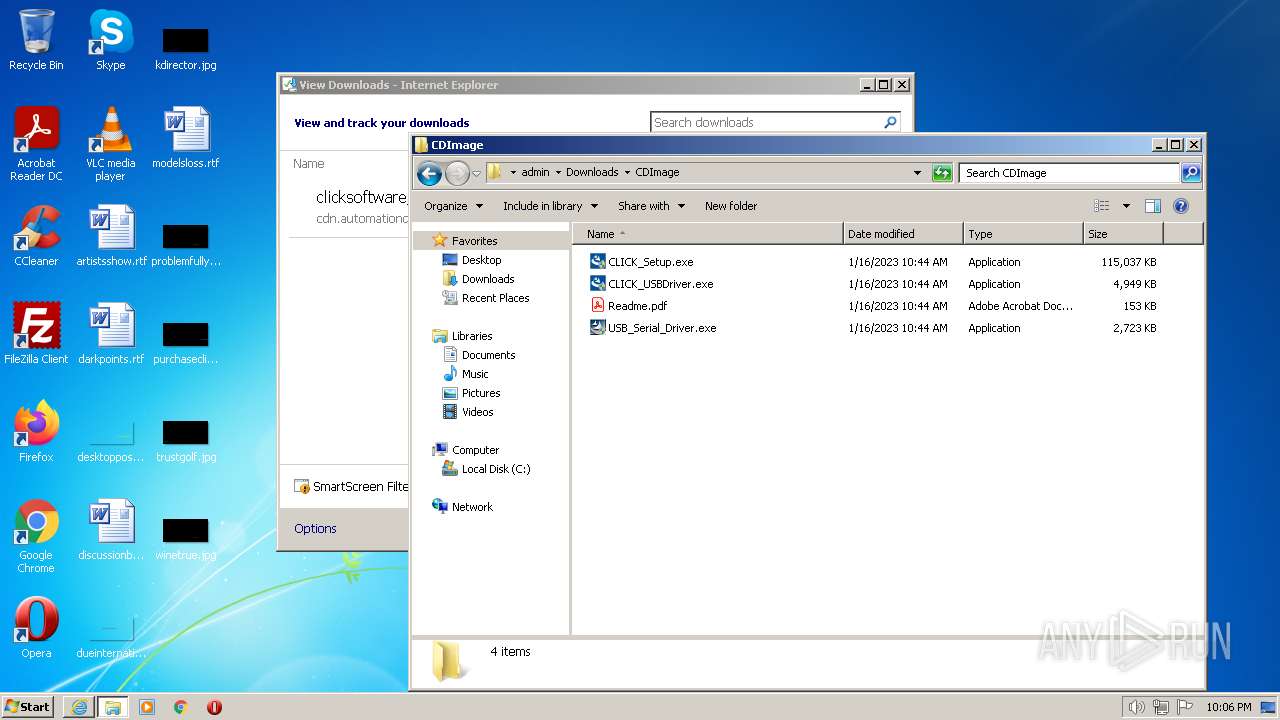Sort files by Name column
The height and width of the screenshot is (720, 1280).
(708, 234)
